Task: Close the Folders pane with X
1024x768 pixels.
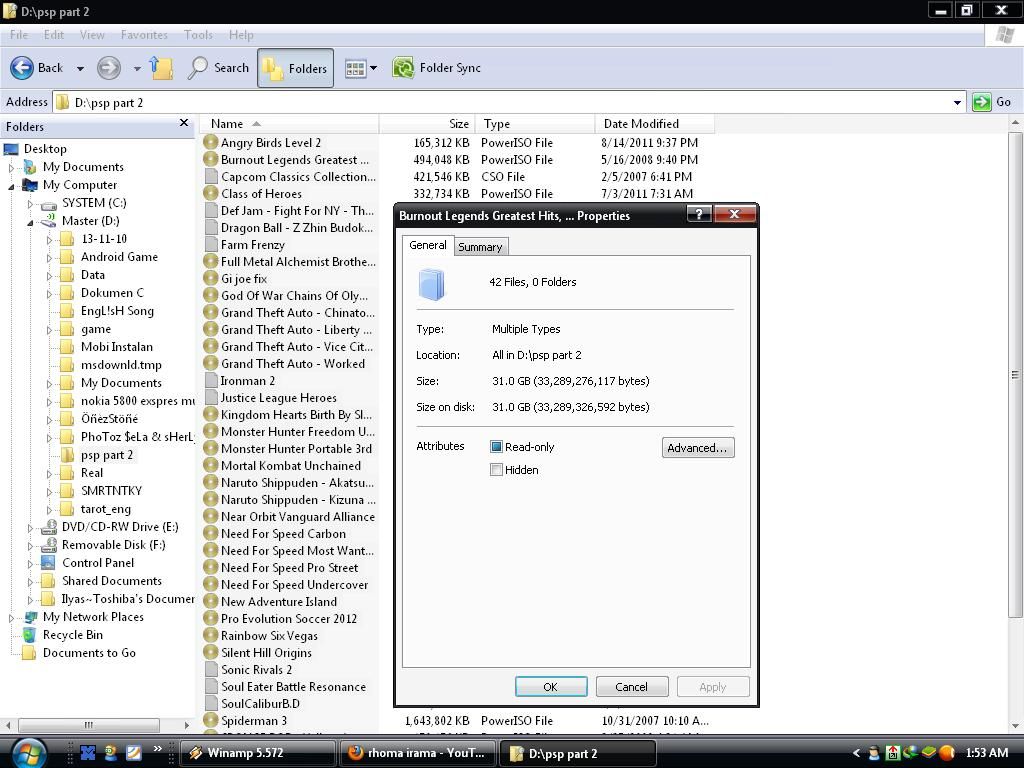Action: tap(184, 123)
